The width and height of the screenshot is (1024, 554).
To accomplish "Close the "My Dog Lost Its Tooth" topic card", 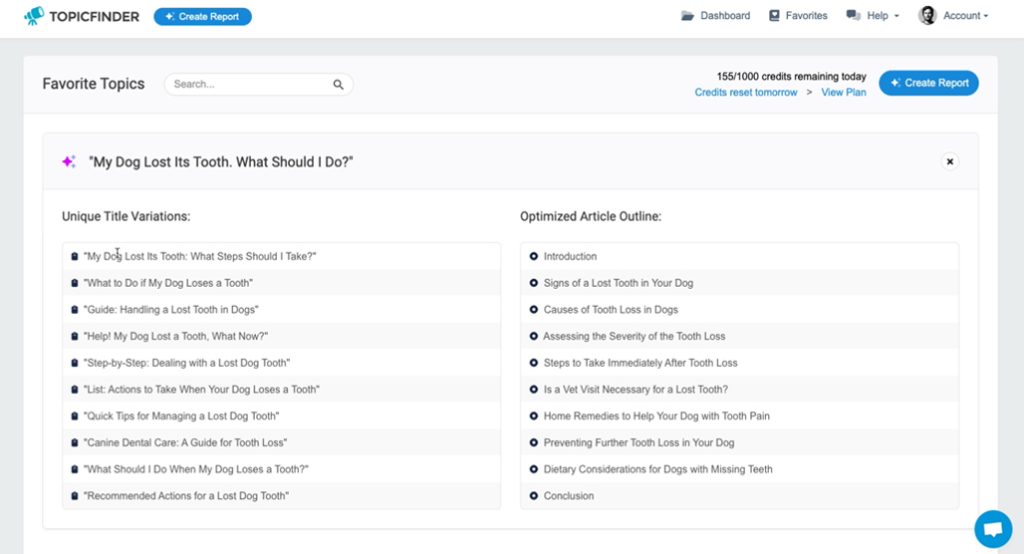I will pos(950,161).
